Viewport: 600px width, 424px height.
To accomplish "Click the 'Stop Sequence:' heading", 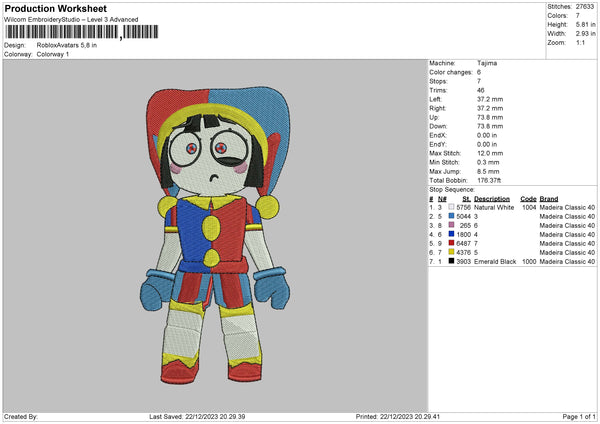I will point(452,190).
